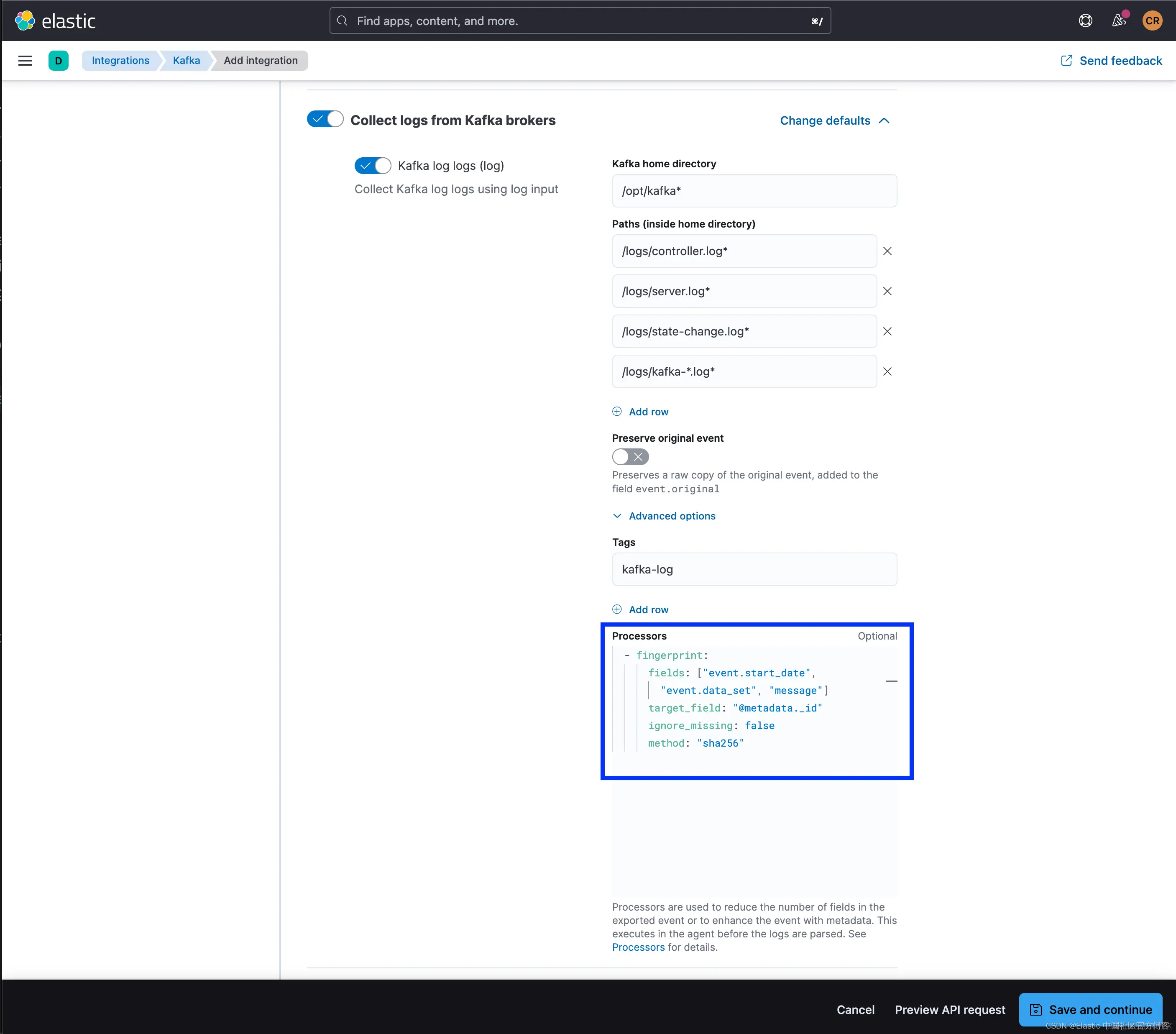This screenshot has width=1176, height=1034.
Task: Enable Preserve original event switch
Action: [x=630, y=457]
